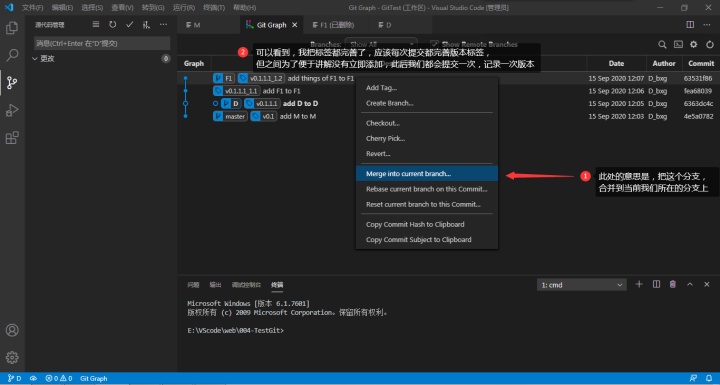720x385 pixels.
Task: Click the Date column header
Action: click(x=616, y=63)
